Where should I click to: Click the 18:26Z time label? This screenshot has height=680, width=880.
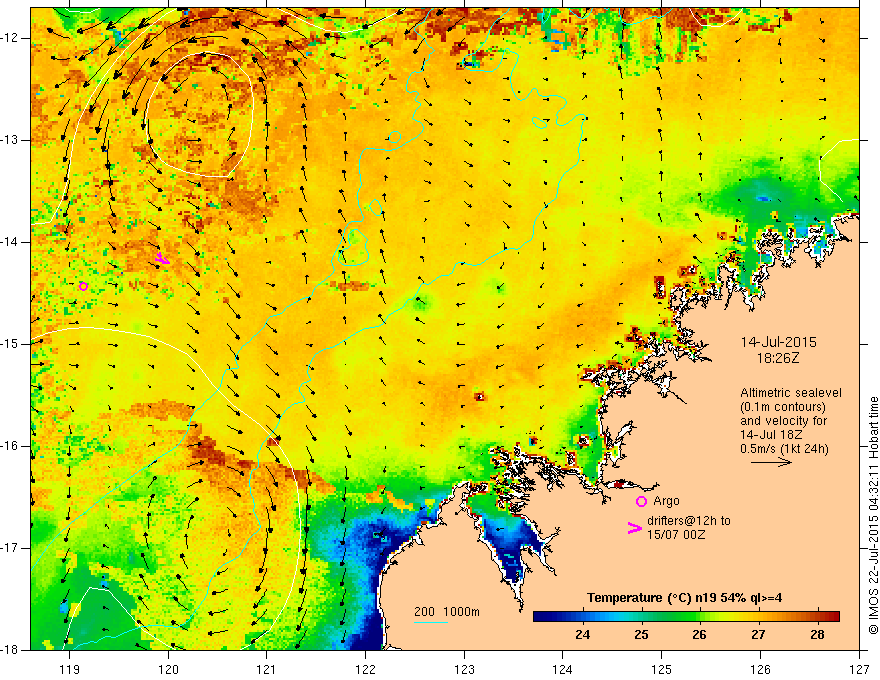(x=777, y=358)
